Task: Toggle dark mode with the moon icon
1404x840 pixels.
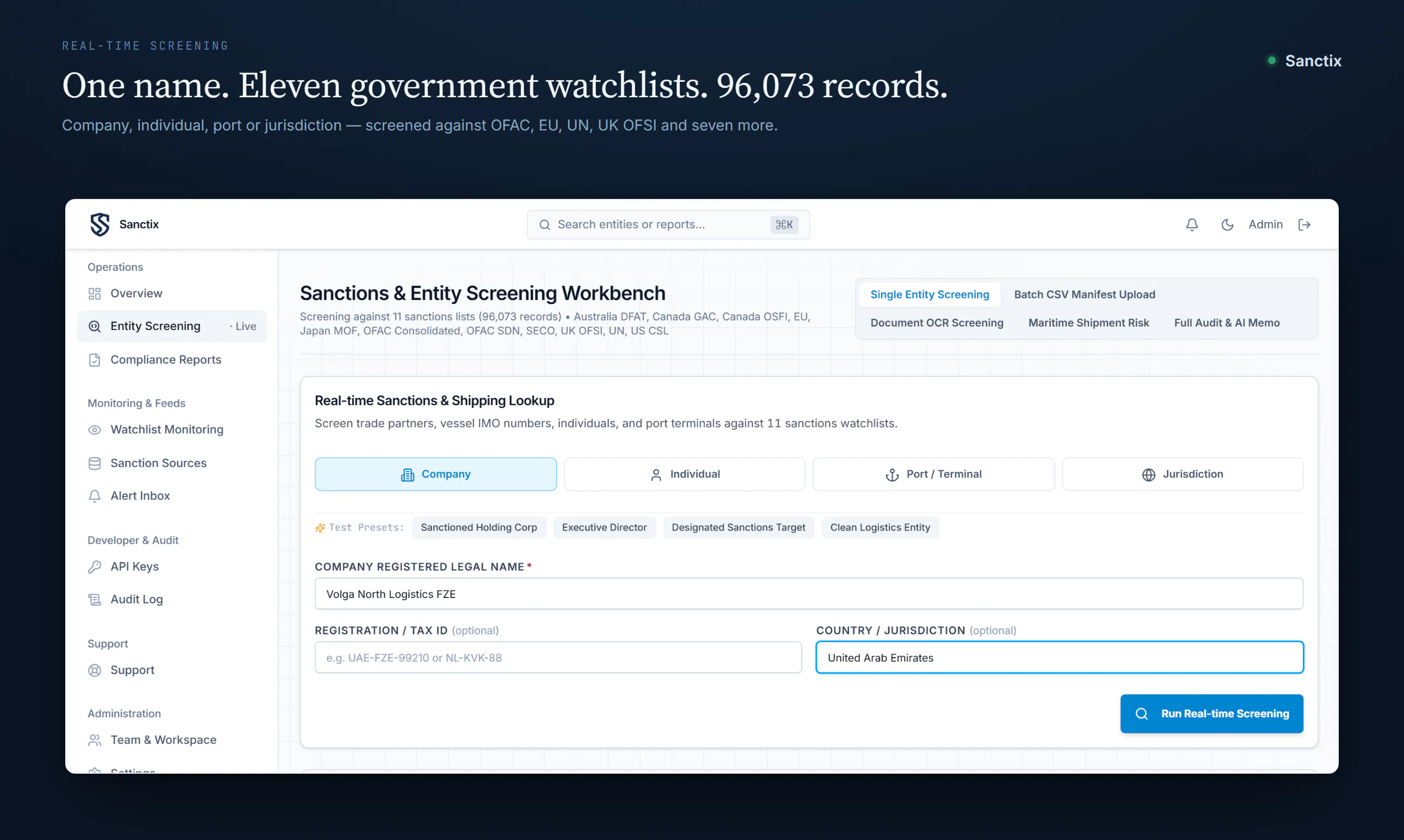Action: tap(1227, 225)
